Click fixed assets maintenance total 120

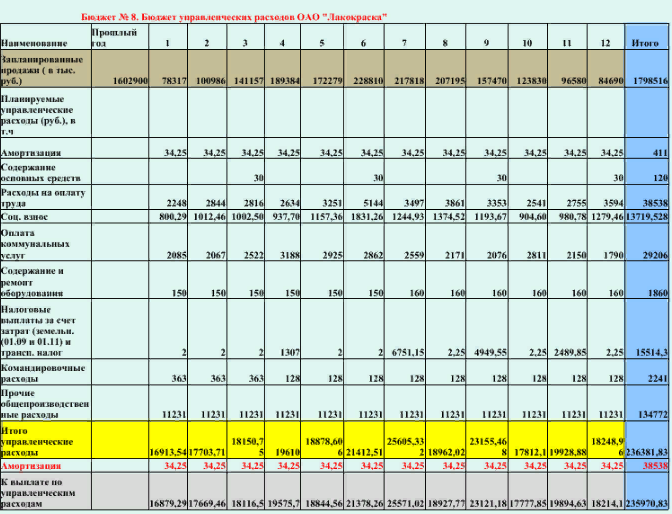click(x=660, y=178)
